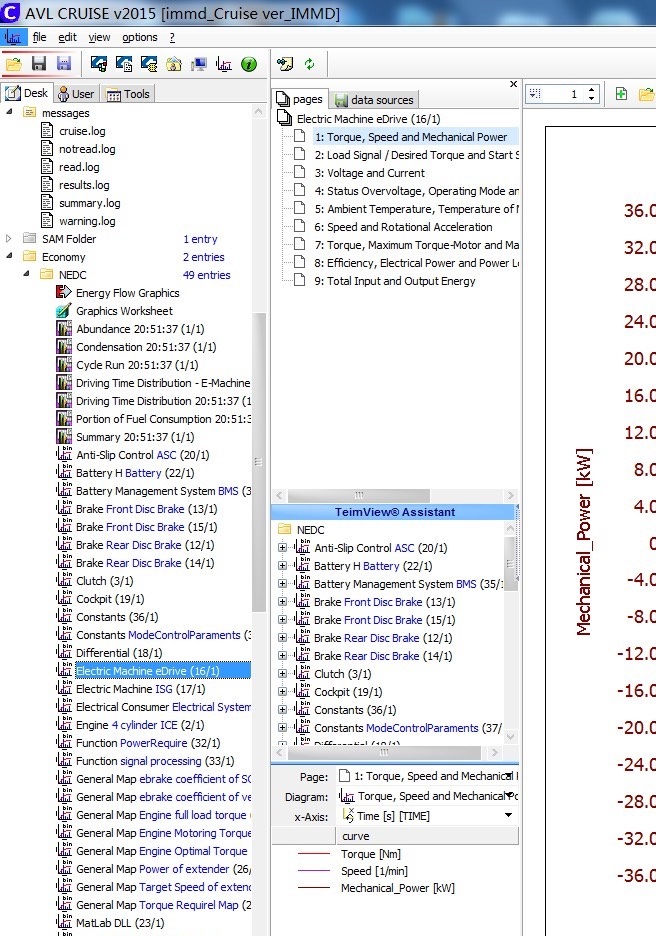Expand Battery H Battery in TeimView Assistant

pyautogui.click(x=282, y=565)
